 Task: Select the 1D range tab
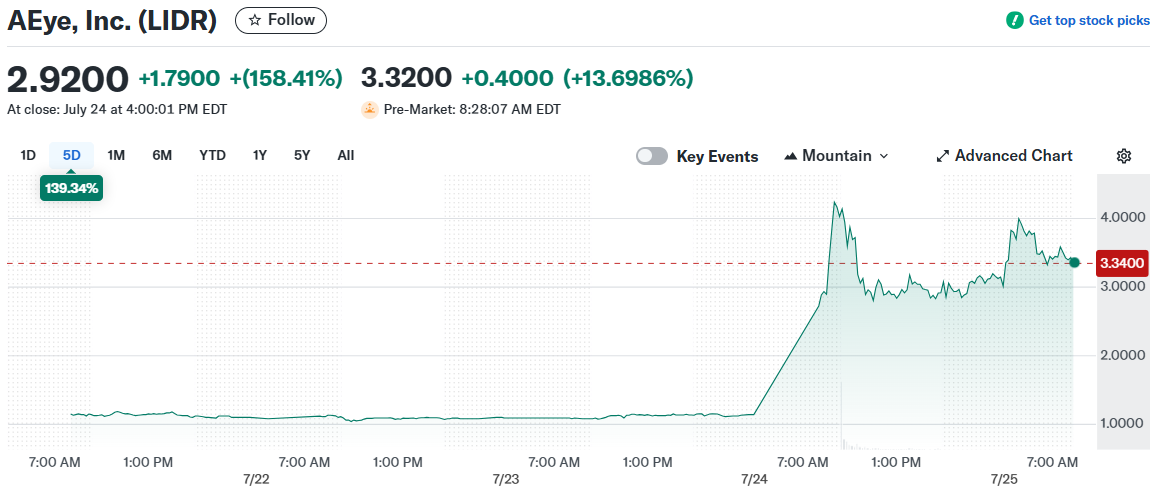point(28,155)
